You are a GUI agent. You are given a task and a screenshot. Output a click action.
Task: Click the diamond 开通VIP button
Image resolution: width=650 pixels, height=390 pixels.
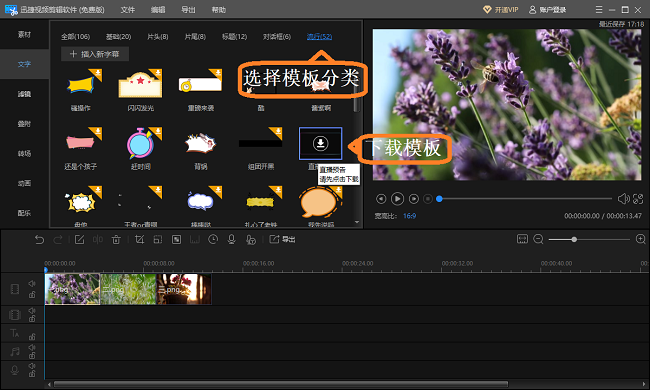tap(501, 10)
